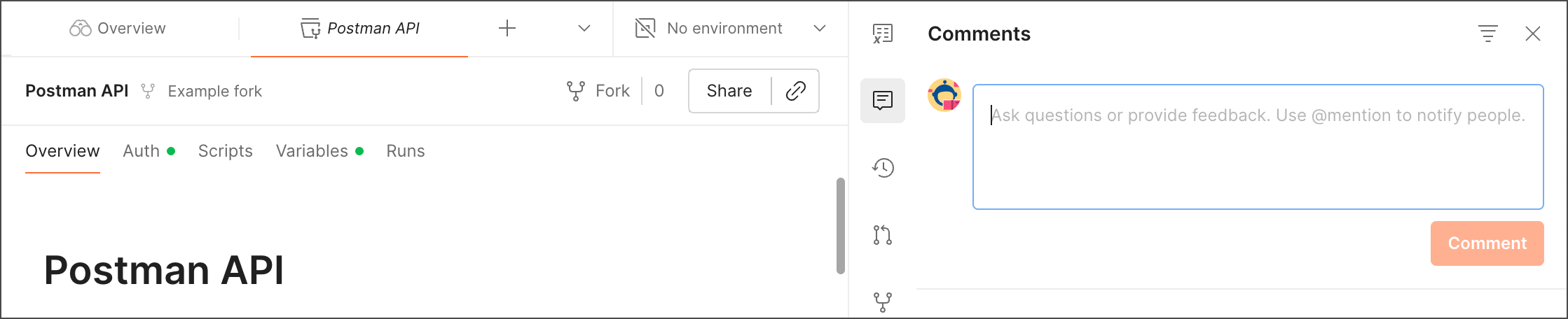Click the copy link icon beside Share
The image size is (1568, 319).
pyautogui.click(x=796, y=91)
